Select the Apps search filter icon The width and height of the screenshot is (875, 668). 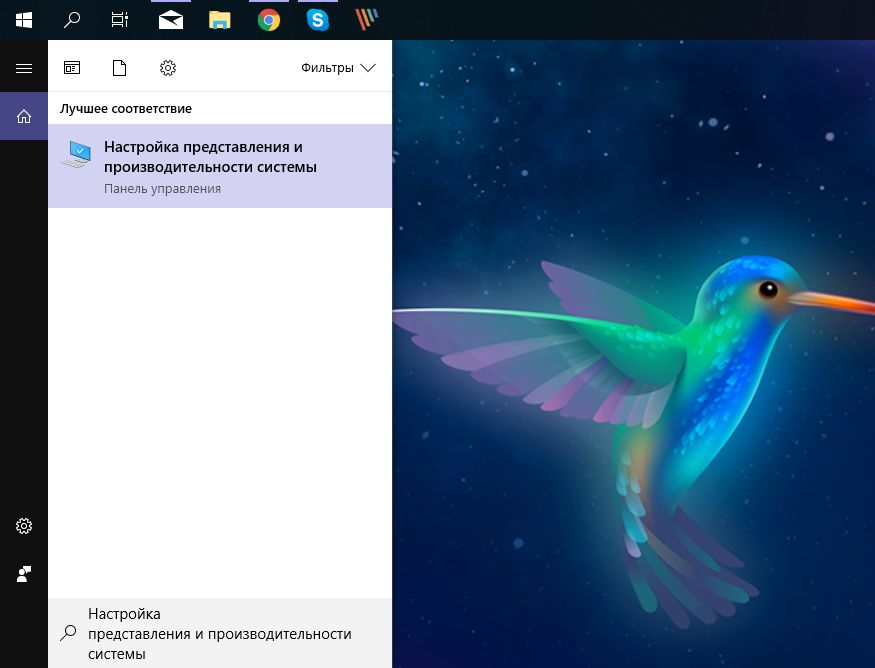(x=71, y=68)
